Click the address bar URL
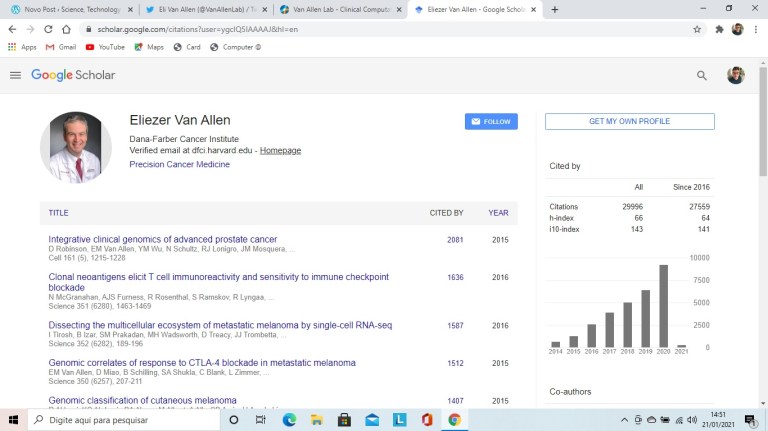The image size is (768, 431). coord(197,29)
